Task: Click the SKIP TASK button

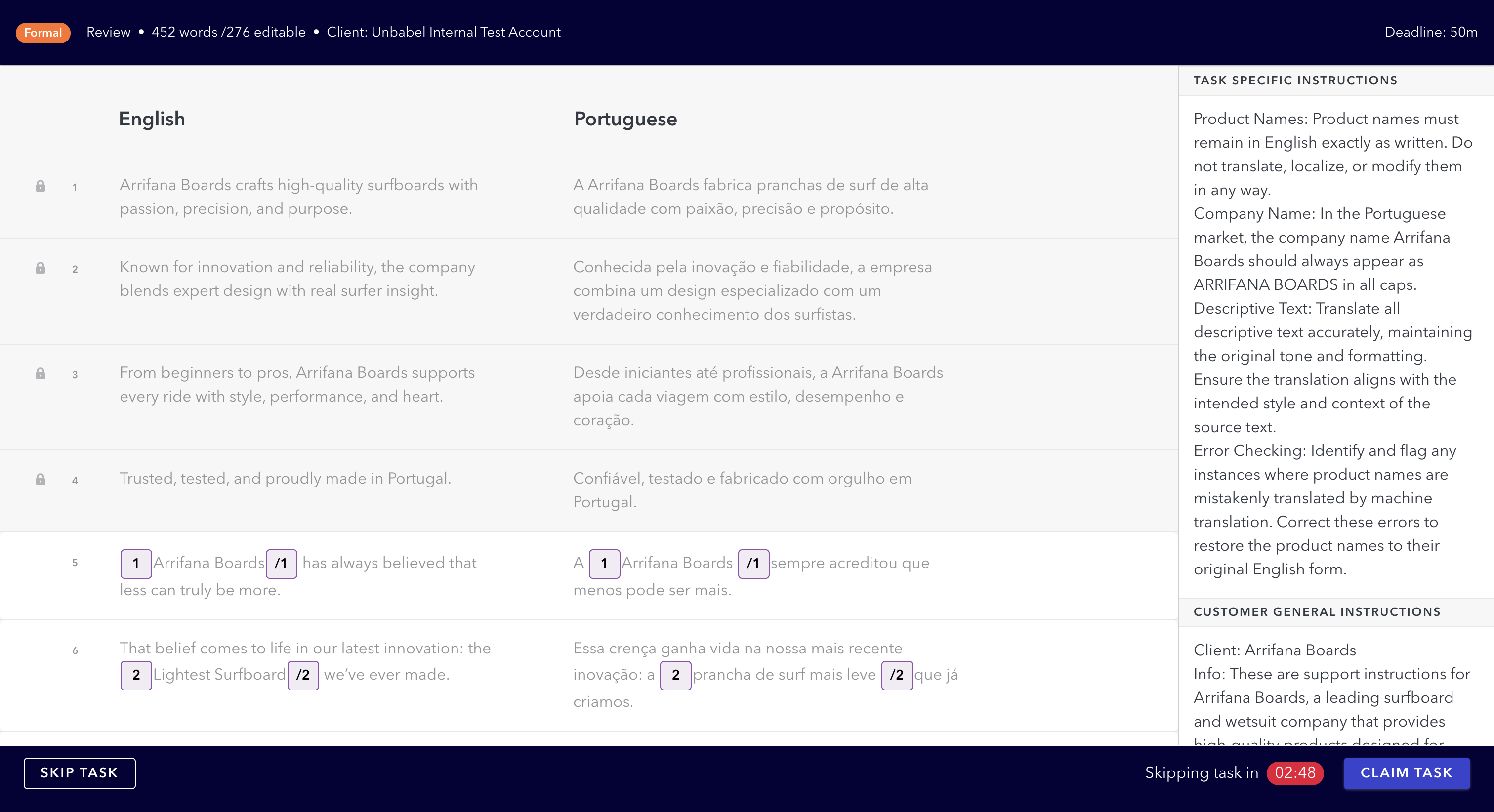Action: click(80, 772)
